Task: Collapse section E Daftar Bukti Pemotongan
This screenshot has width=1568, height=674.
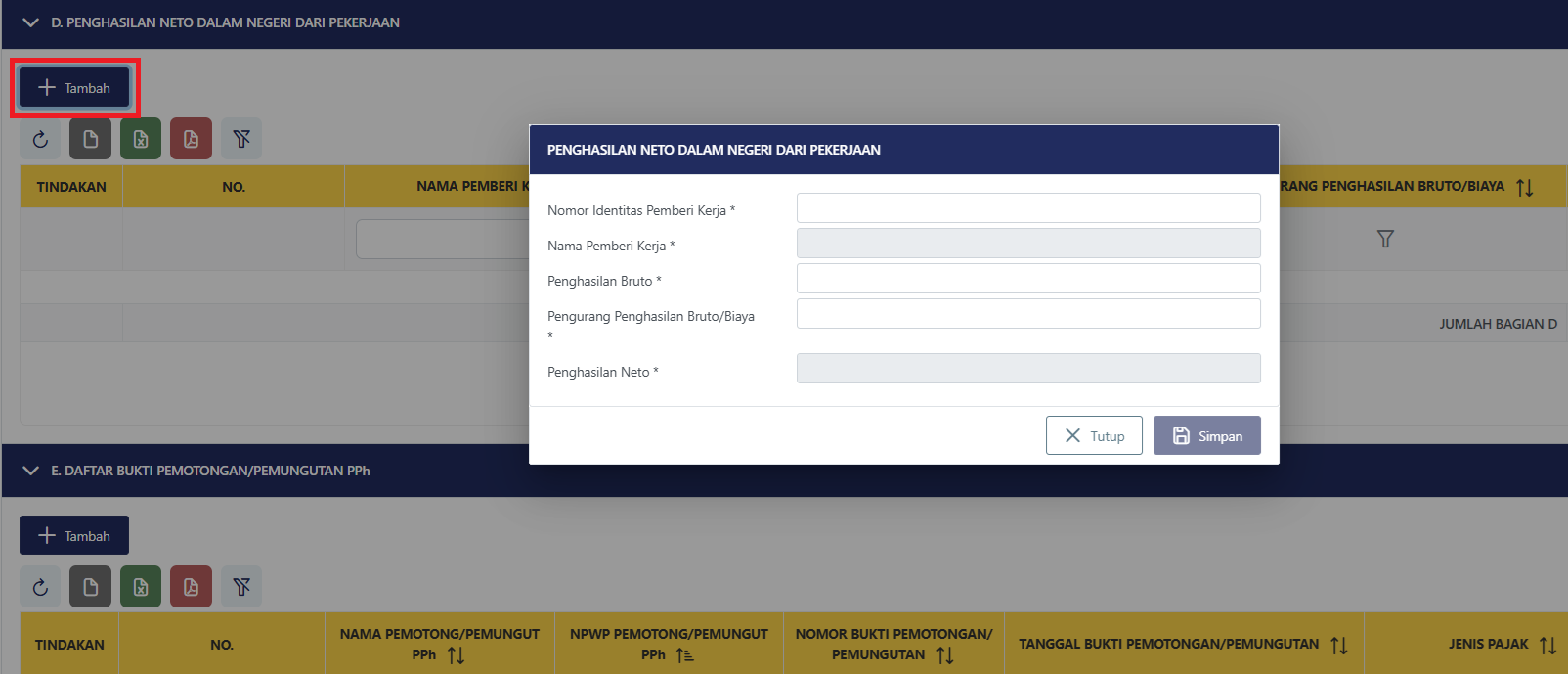Action: pos(30,471)
